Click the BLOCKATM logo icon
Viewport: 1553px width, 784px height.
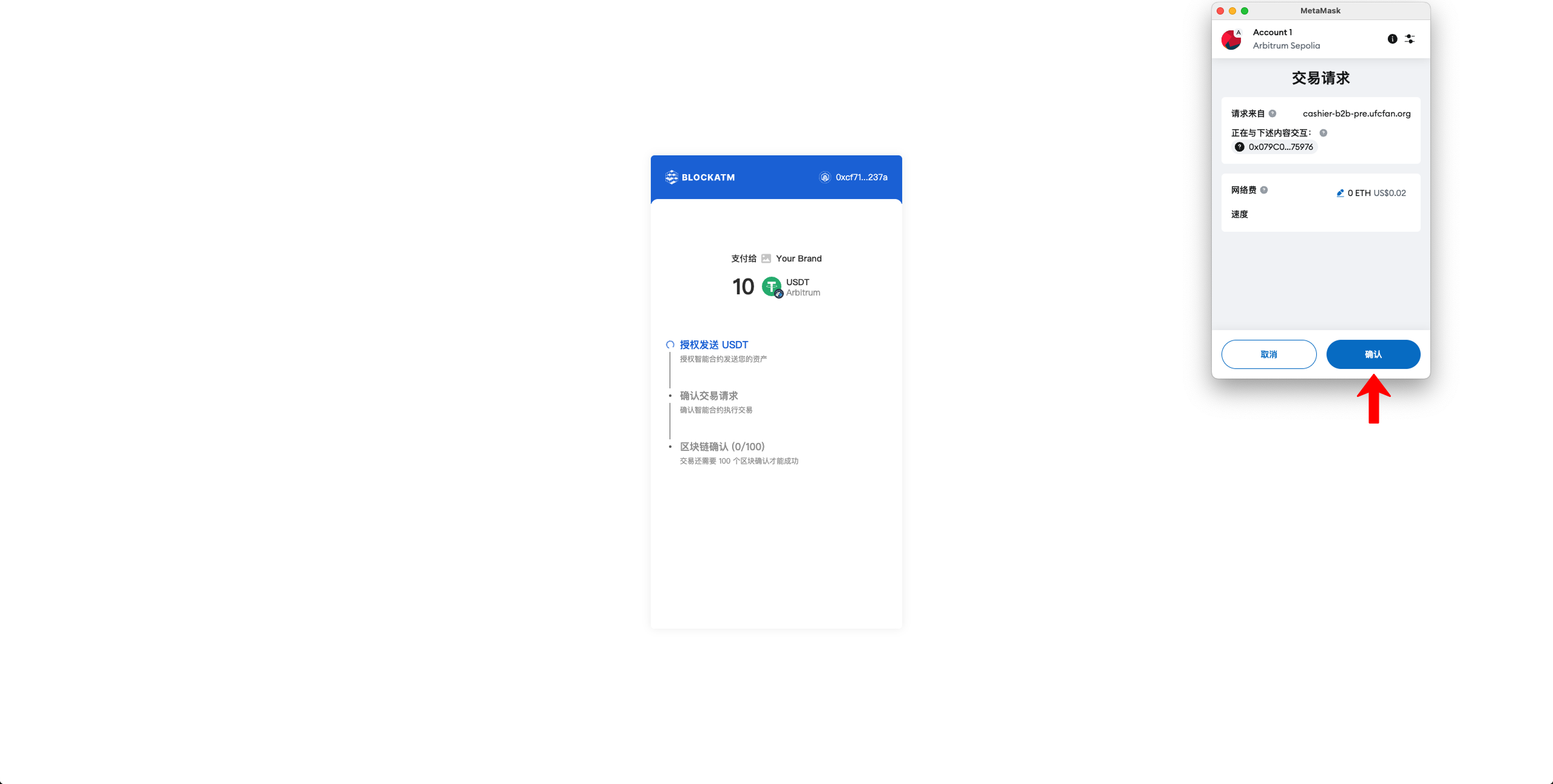click(671, 177)
